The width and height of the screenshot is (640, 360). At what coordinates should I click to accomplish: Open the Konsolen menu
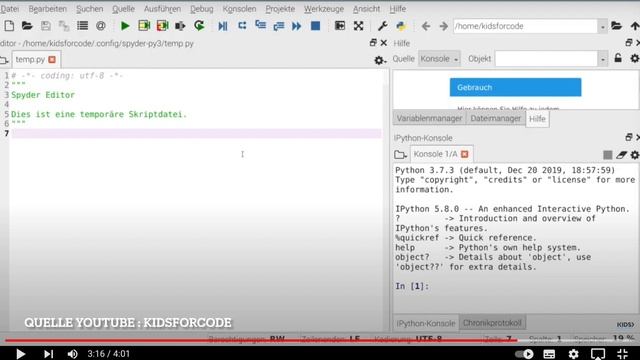(239, 9)
